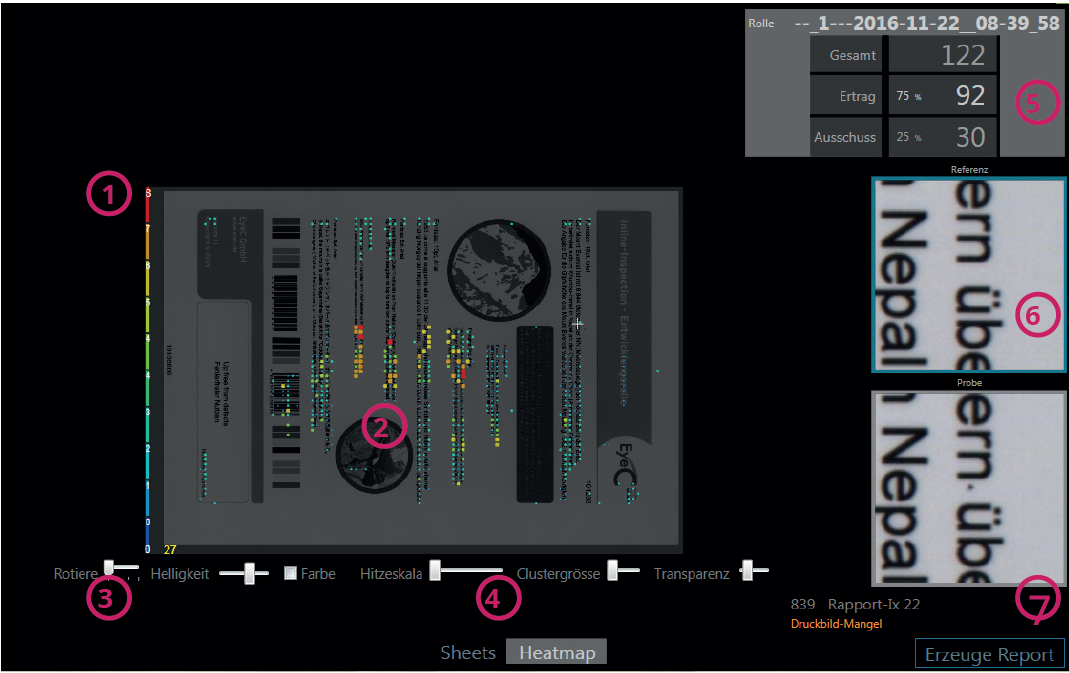Switch to the Sheets tab
Screen dimensions: 1069x673
tap(468, 653)
